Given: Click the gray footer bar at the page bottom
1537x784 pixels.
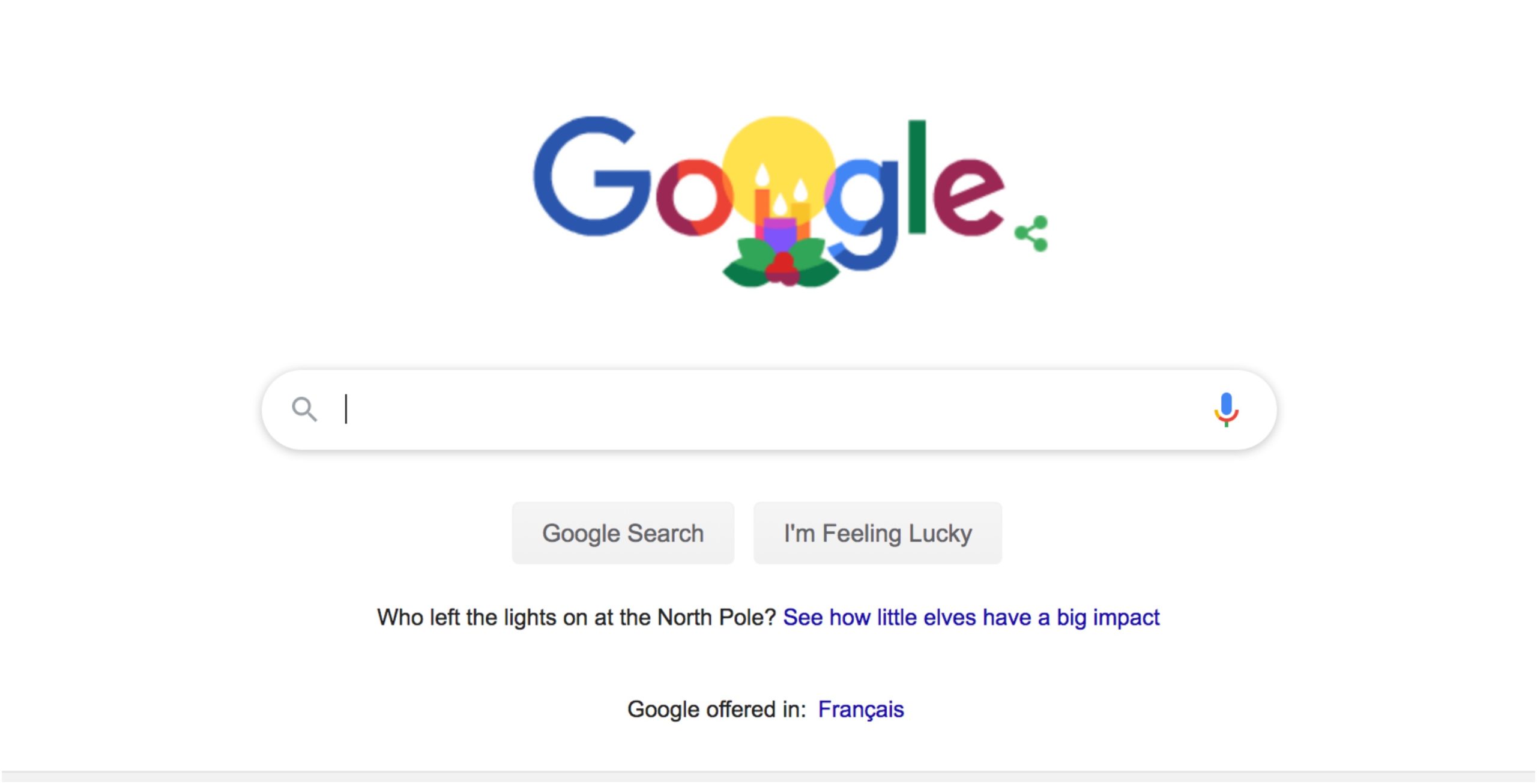Looking at the screenshot, I should point(768,777).
